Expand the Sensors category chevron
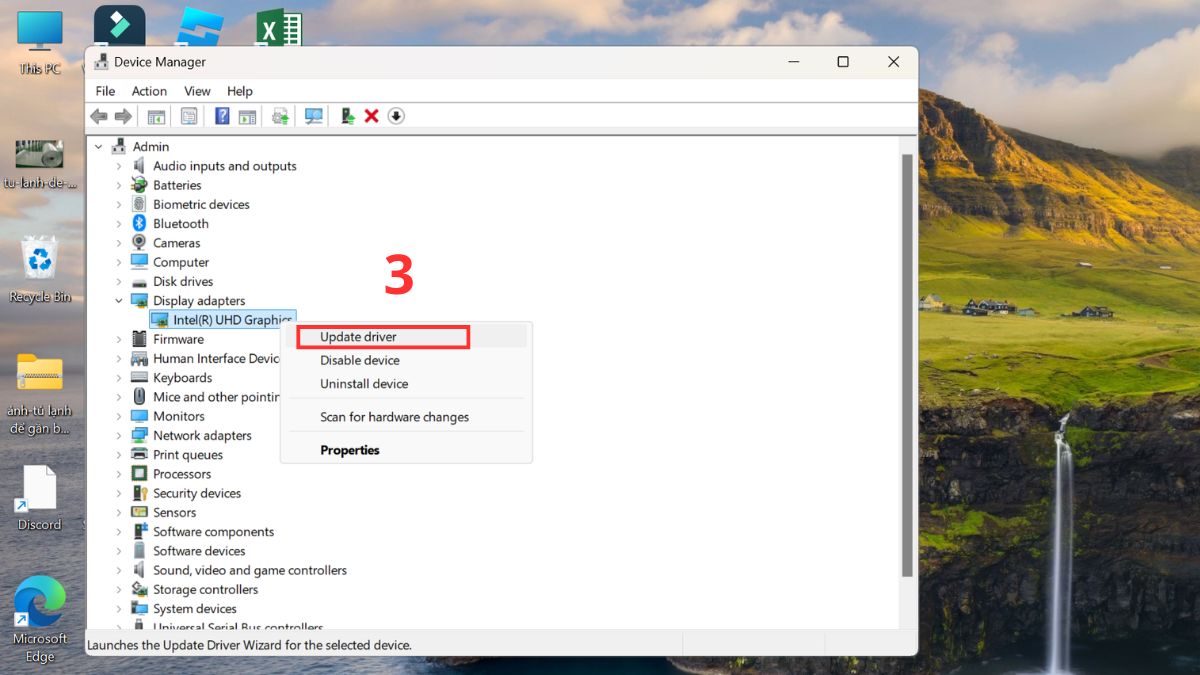 click(118, 513)
